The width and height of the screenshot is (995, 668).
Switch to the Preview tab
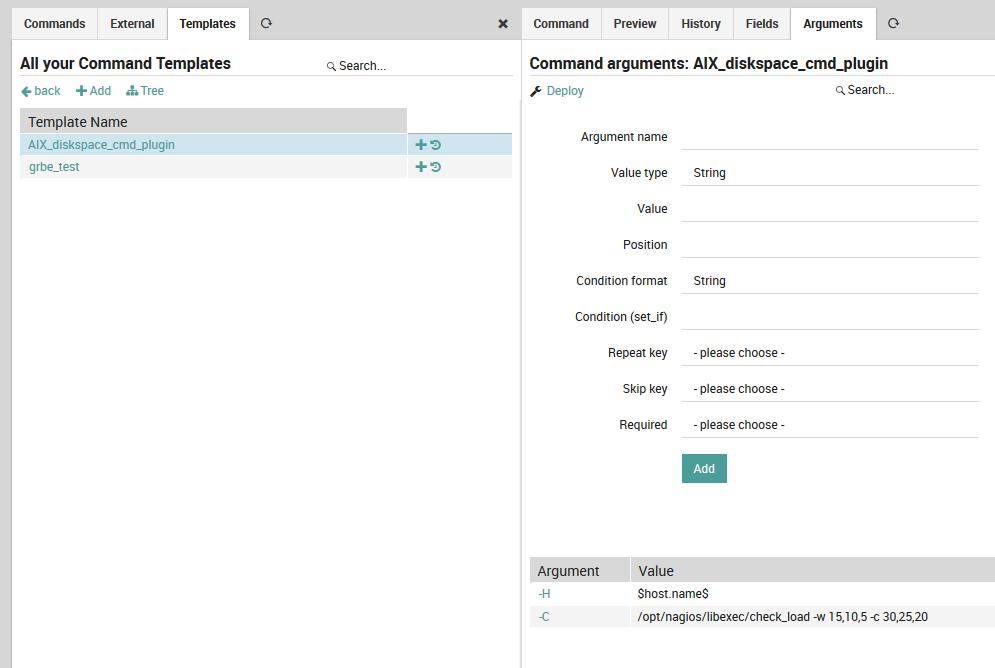[x=635, y=24]
